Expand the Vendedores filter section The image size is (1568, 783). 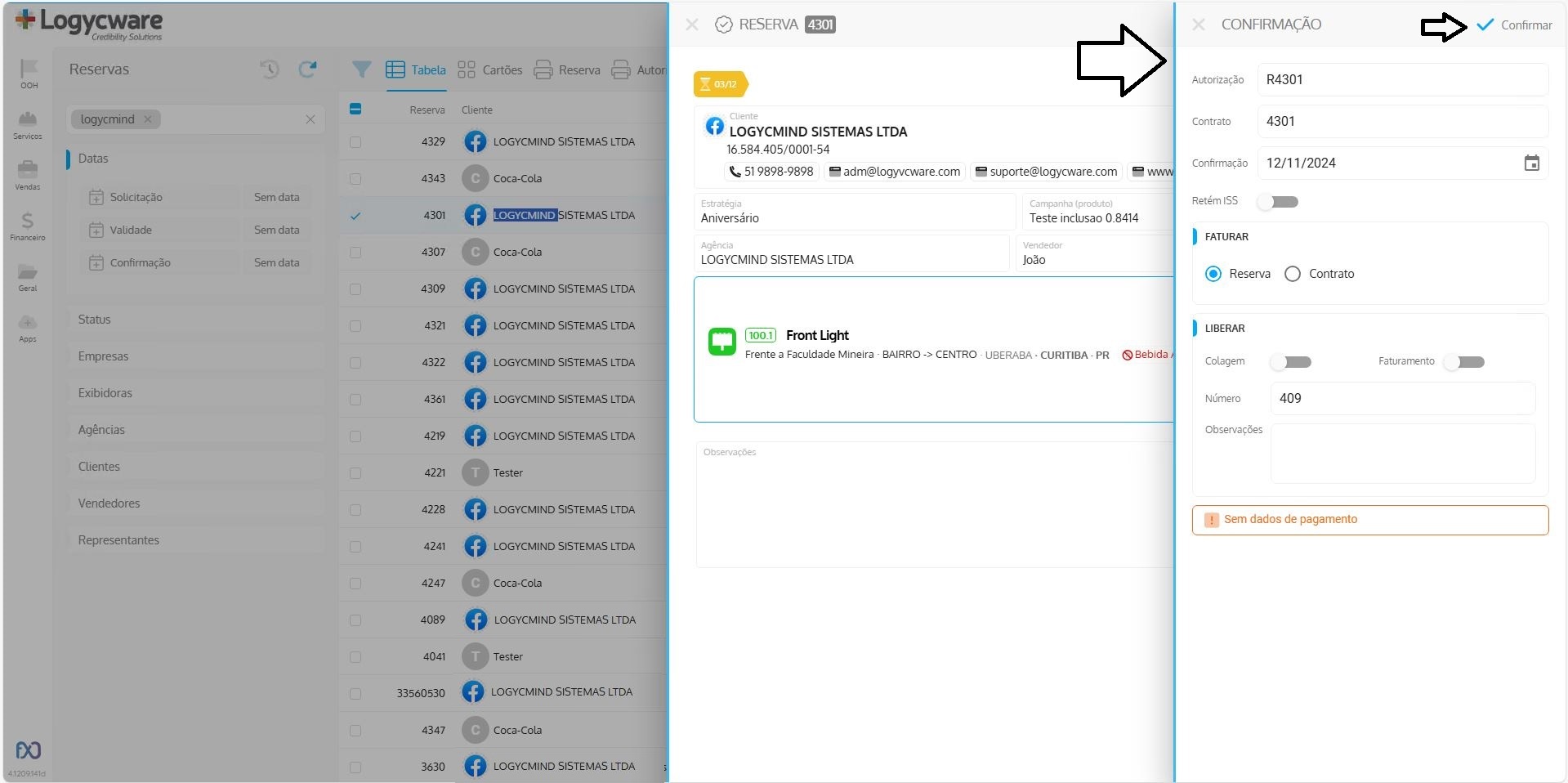[x=195, y=503]
